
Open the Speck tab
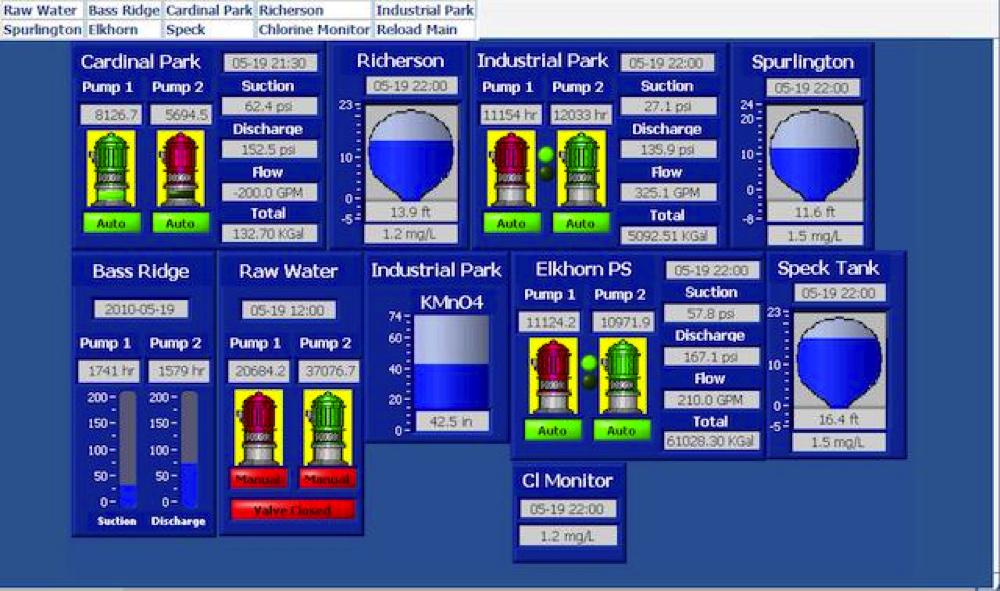[x=209, y=29]
